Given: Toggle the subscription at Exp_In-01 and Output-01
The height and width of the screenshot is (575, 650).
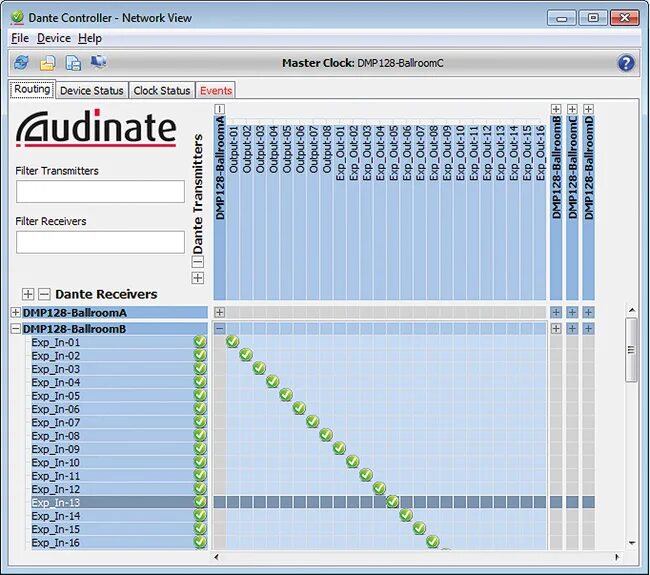Looking at the screenshot, I should click(x=233, y=342).
